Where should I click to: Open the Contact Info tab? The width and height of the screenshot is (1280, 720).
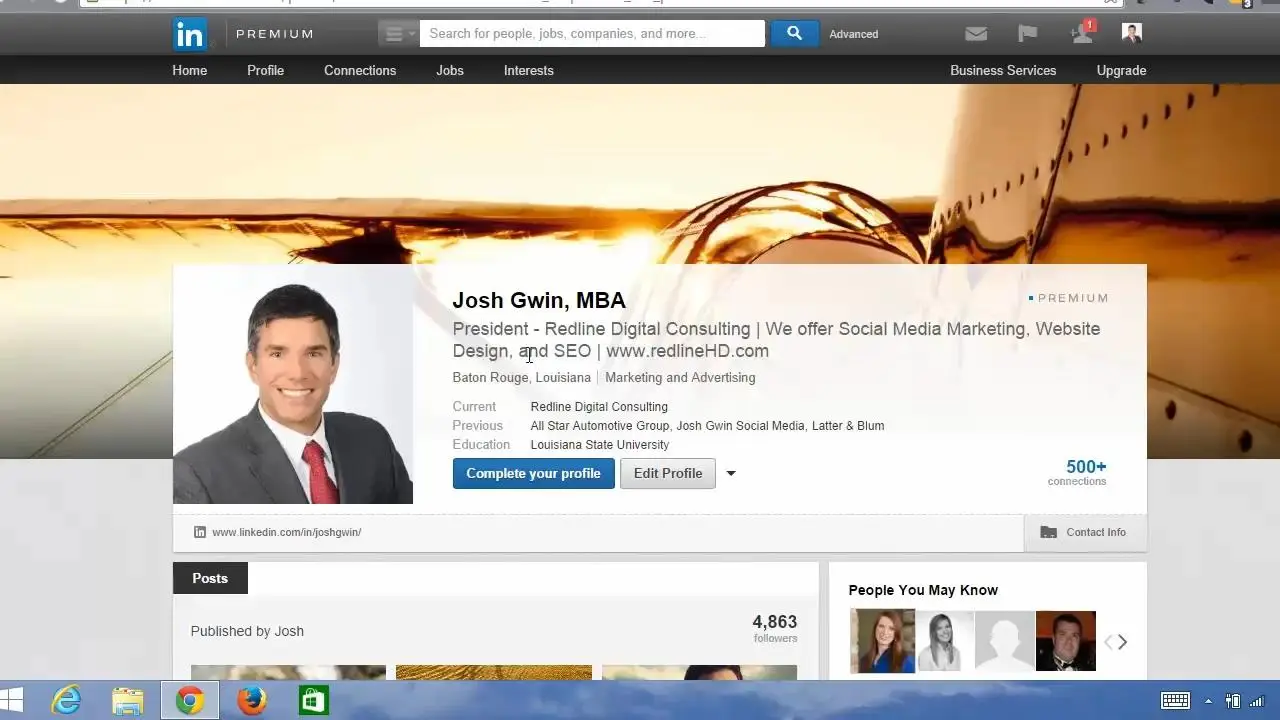(x=1085, y=532)
